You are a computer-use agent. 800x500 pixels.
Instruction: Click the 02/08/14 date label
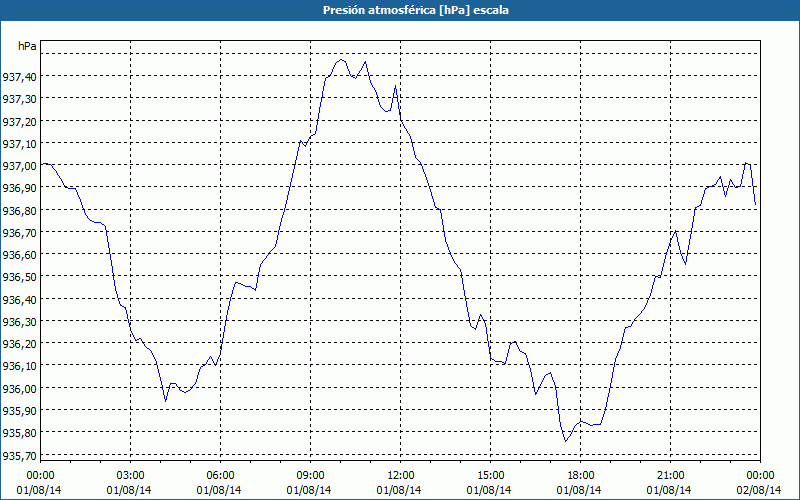[760, 490]
